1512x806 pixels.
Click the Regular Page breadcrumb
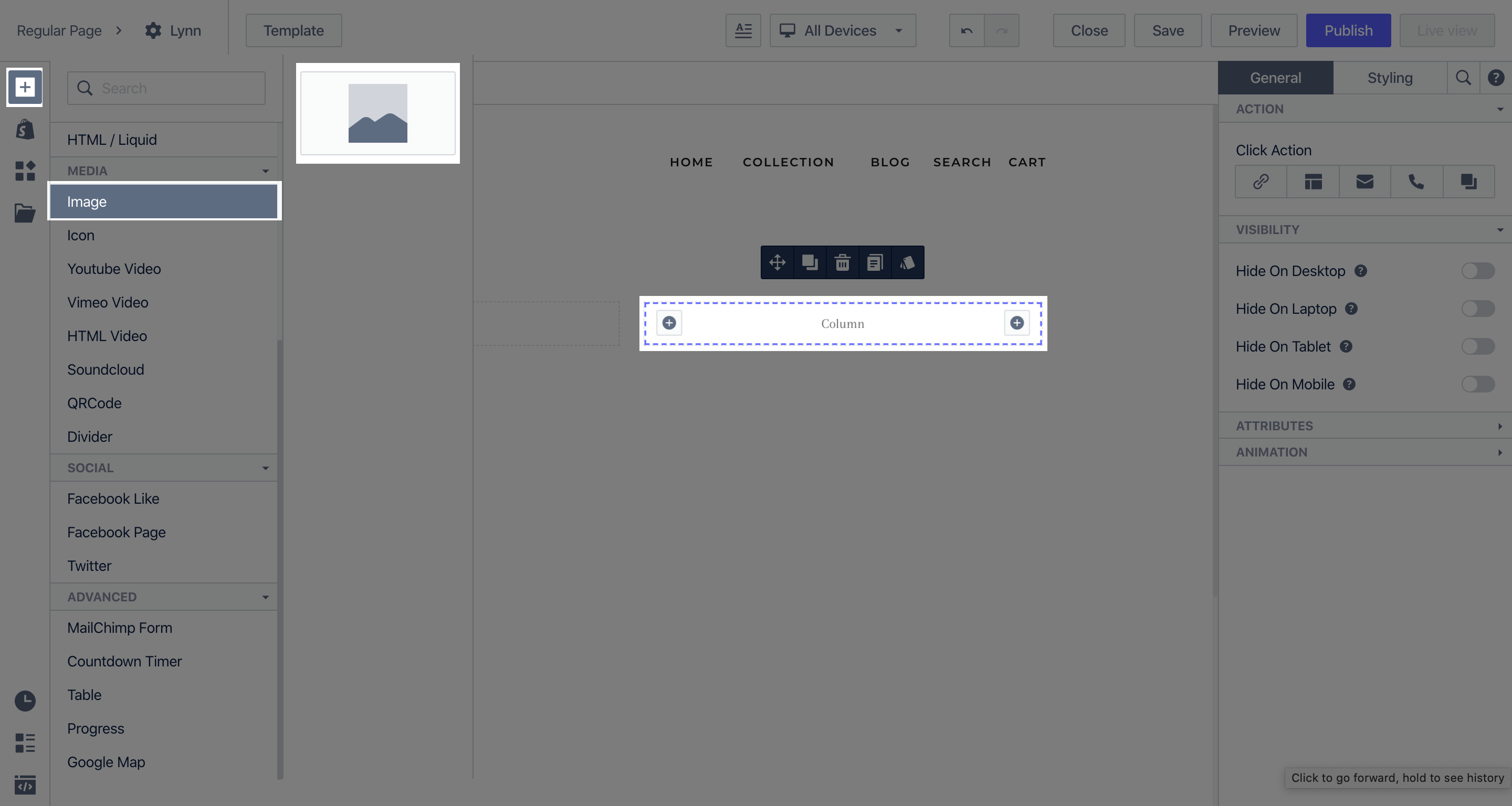coord(59,30)
